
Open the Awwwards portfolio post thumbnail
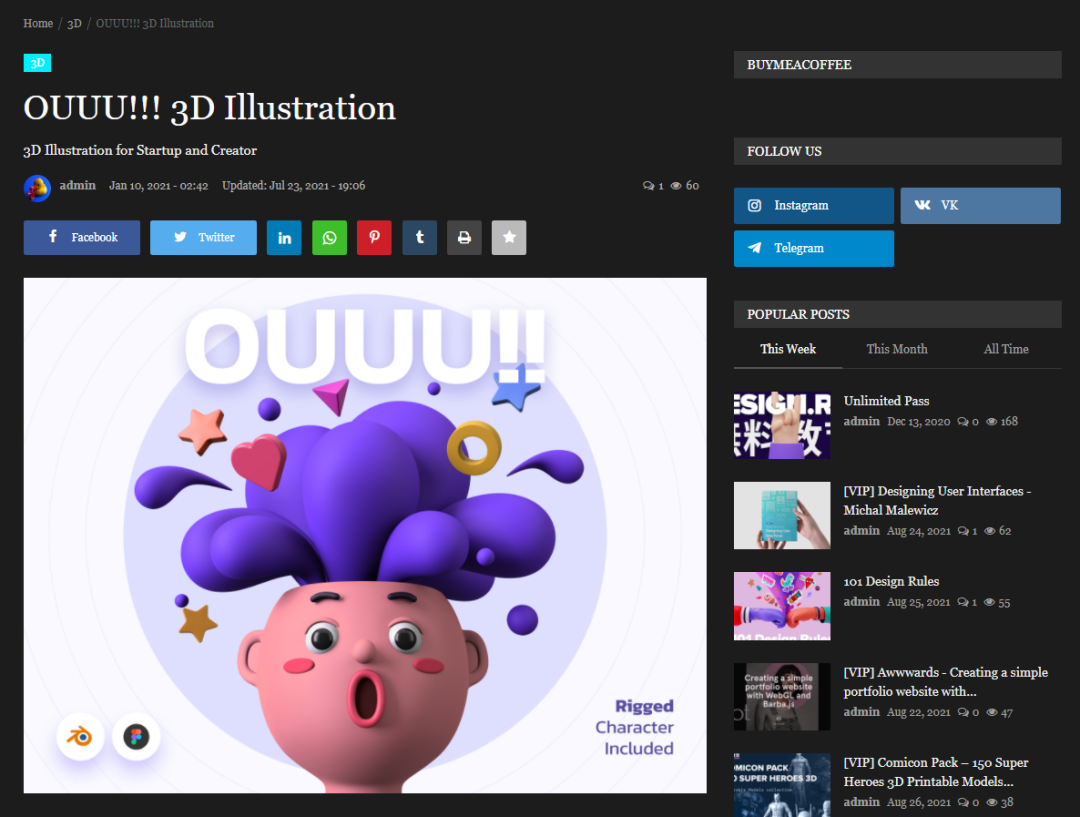(782, 696)
